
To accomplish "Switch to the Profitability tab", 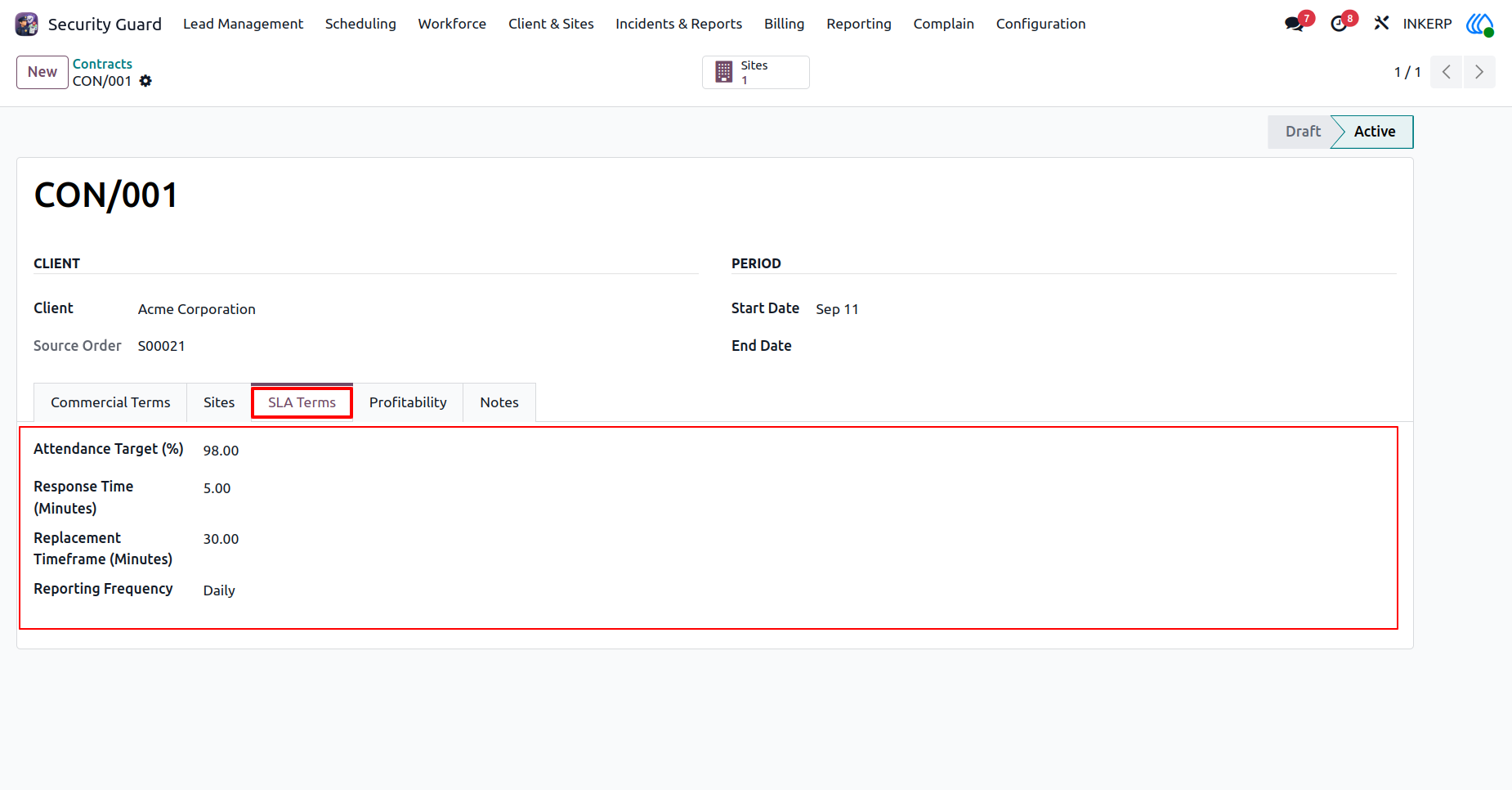I will pos(408,402).
